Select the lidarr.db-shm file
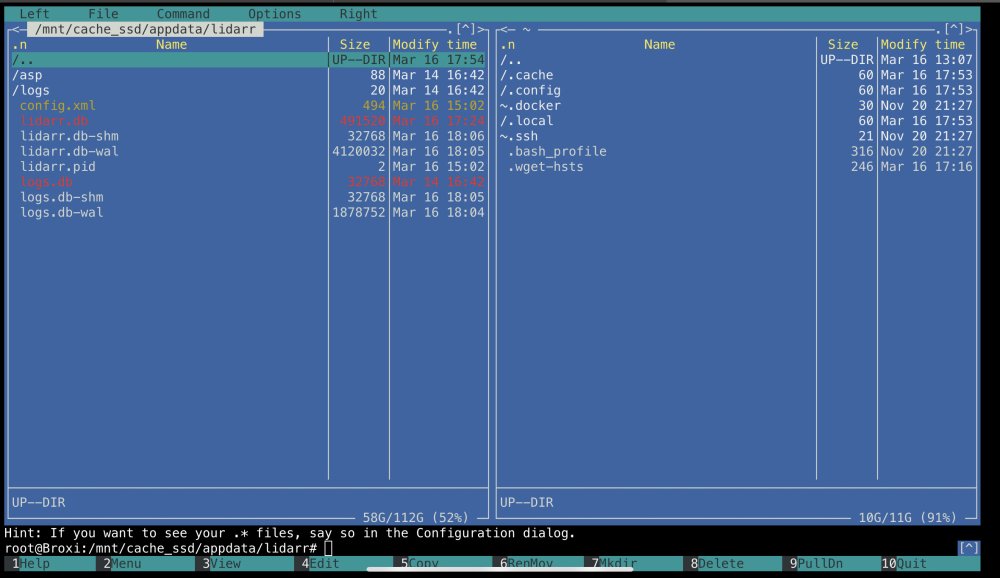This screenshot has width=1000, height=578. tap(248, 137)
